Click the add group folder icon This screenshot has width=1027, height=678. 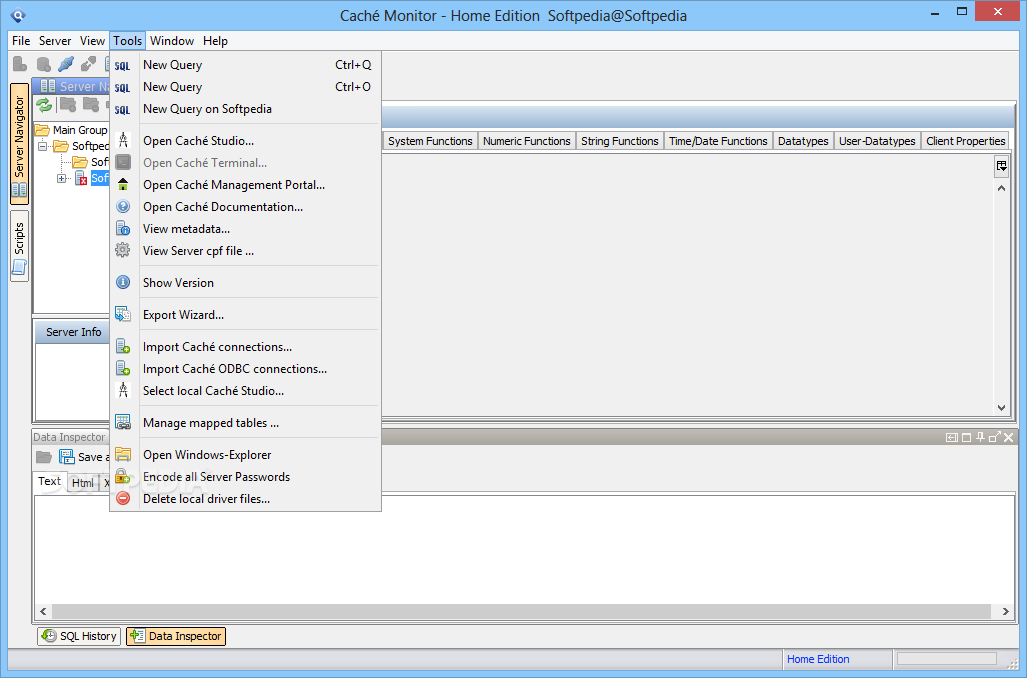pos(68,105)
